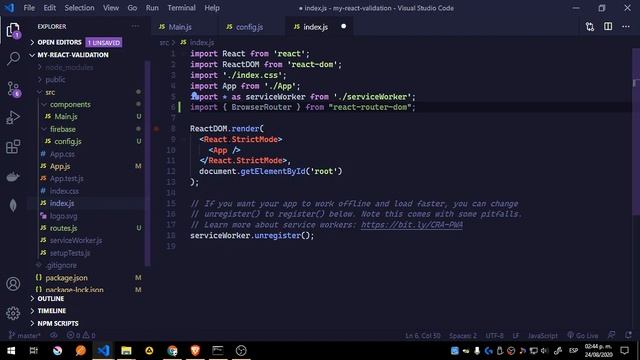
Task: Click Go Live in status bar
Action: [x=582, y=336]
